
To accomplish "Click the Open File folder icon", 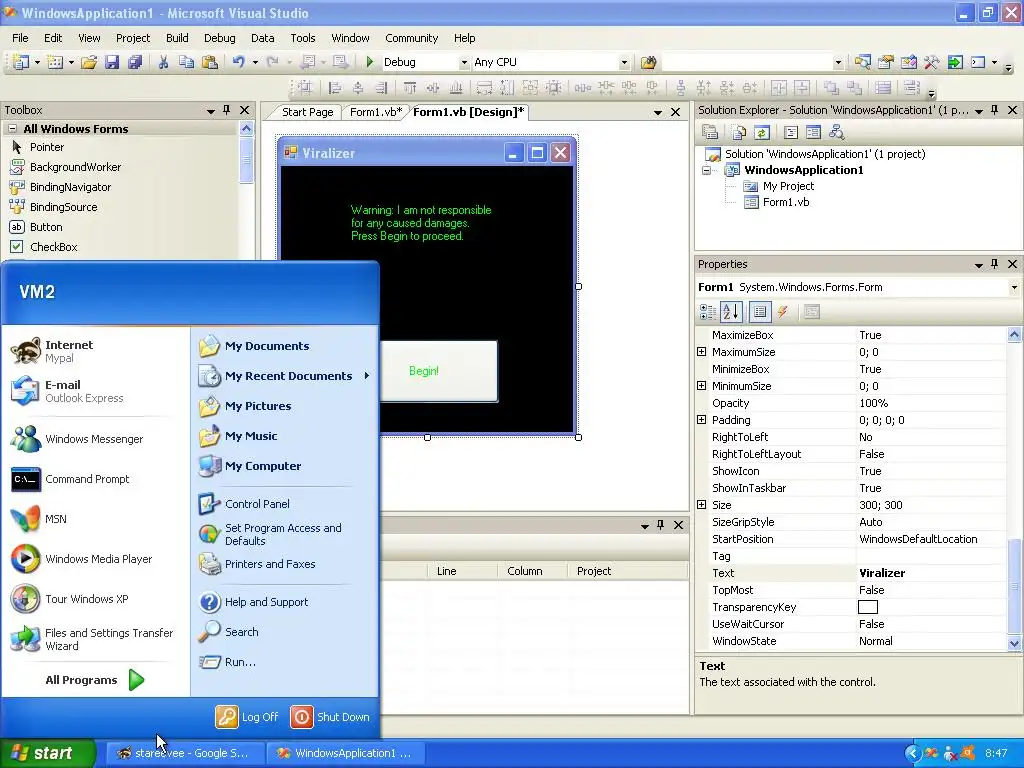I will tap(89, 62).
